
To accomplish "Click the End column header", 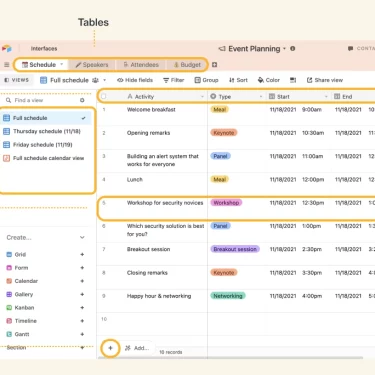I will pos(354,97).
